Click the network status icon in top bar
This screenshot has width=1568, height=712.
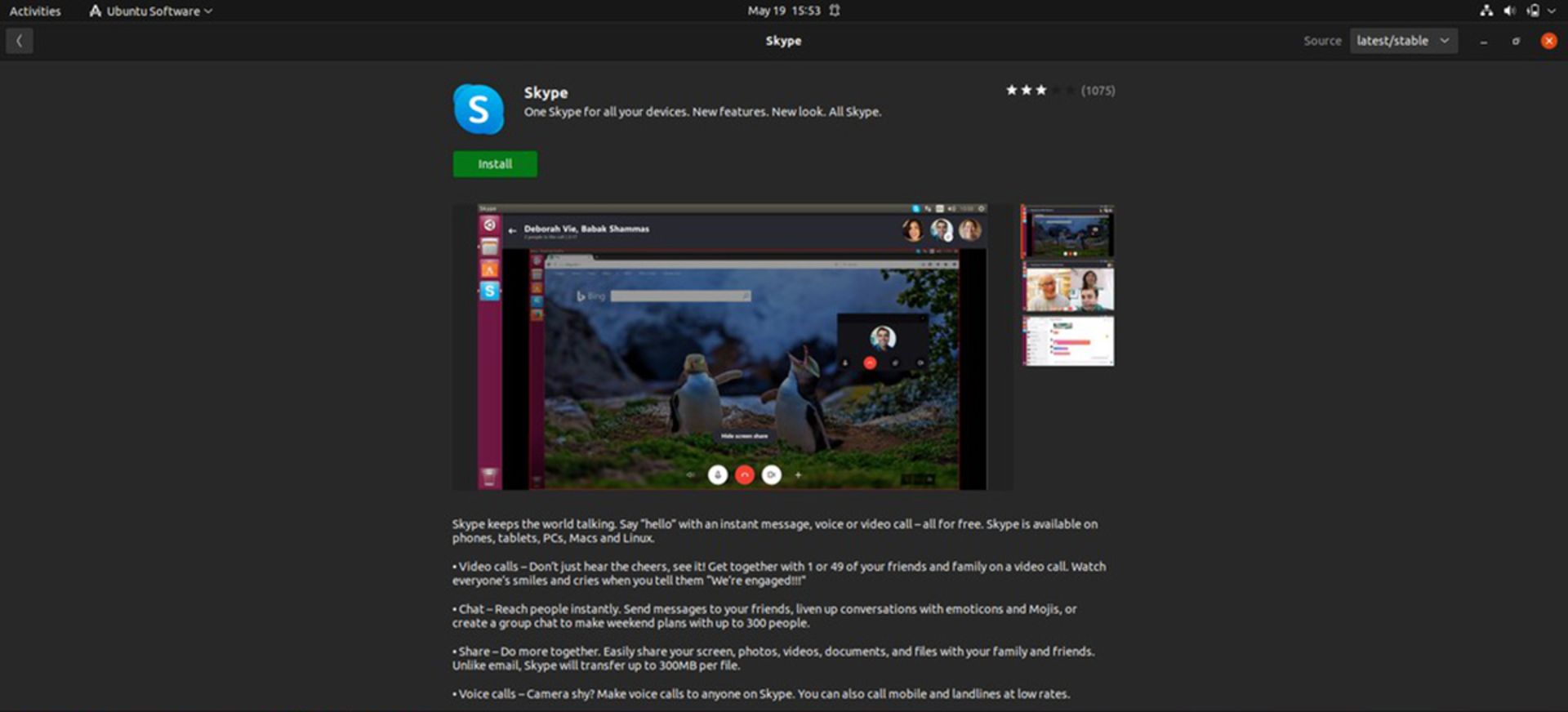click(1486, 11)
